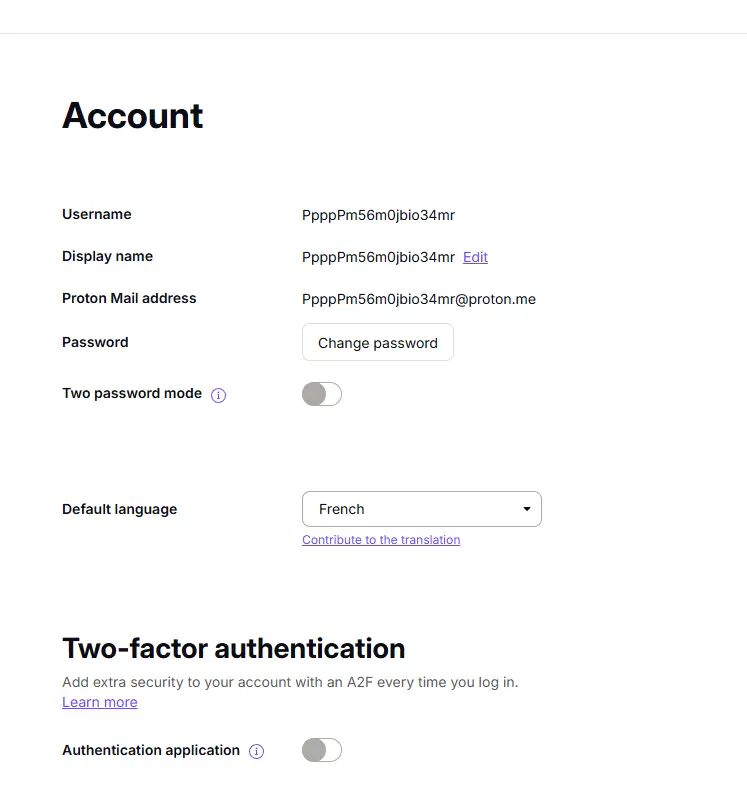Open the Default language dropdown showing French
Viewport: 747px width, 791px height.
coord(422,509)
